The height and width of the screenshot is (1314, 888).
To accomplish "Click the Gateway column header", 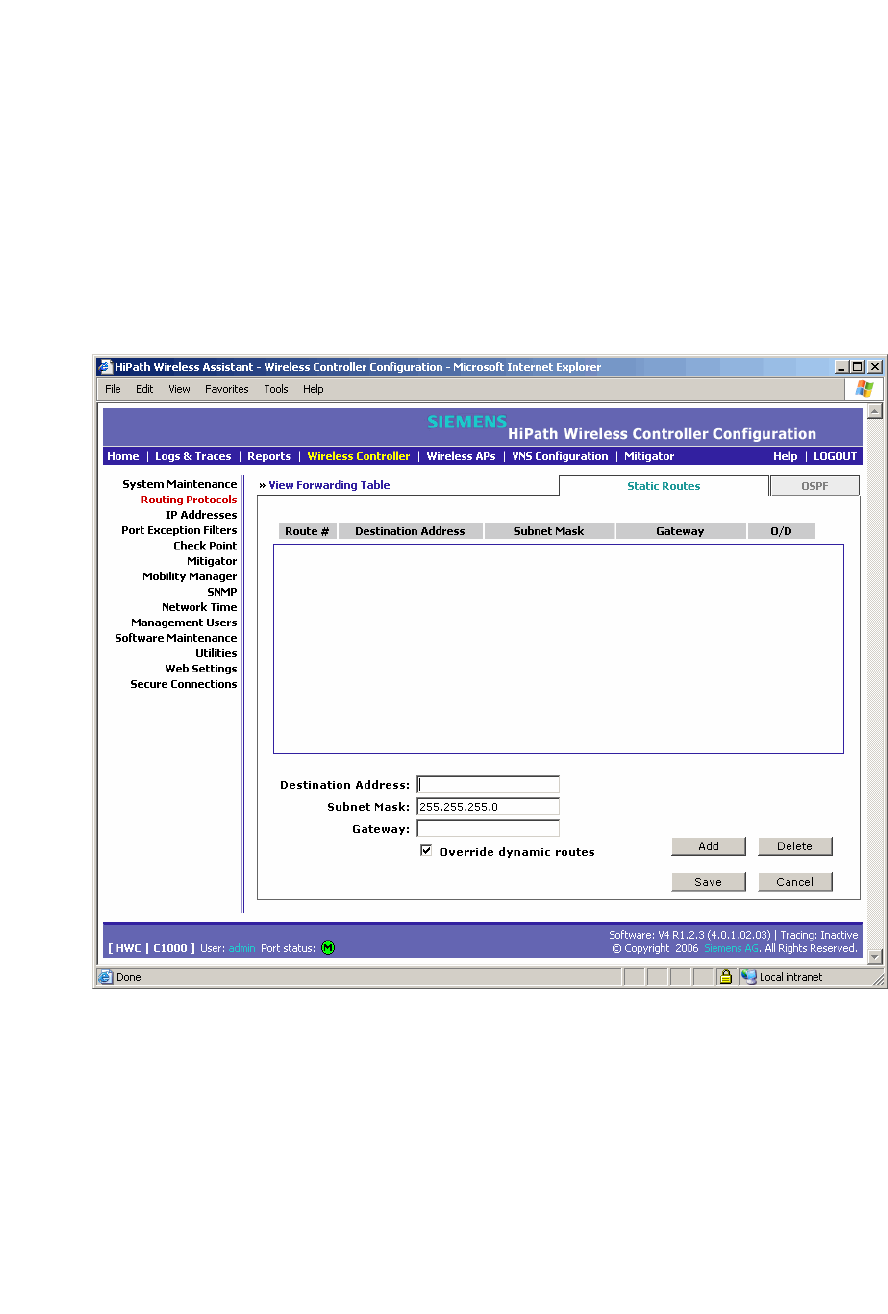I will (680, 531).
